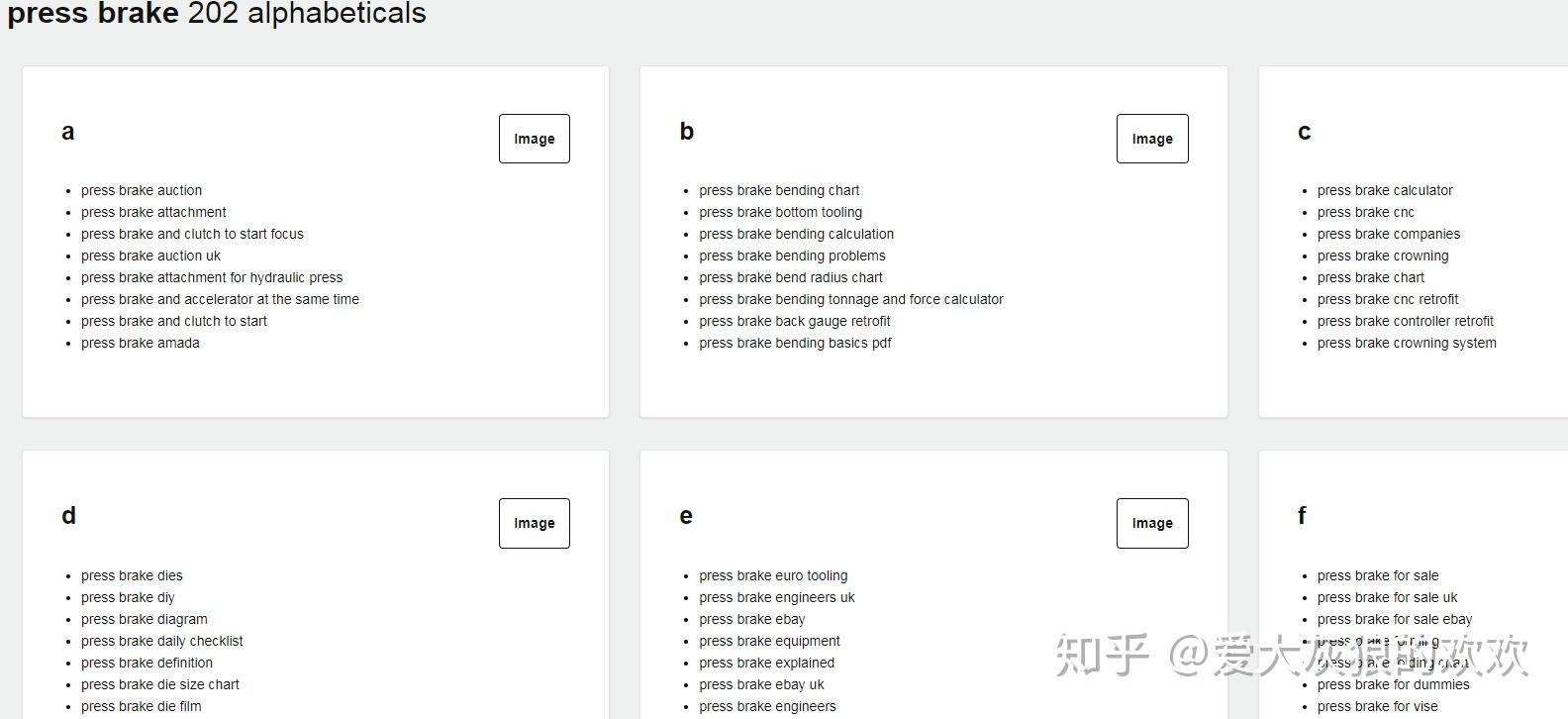
Task: Open "press brake bending tonnage and force calculator"
Action: click(850, 299)
